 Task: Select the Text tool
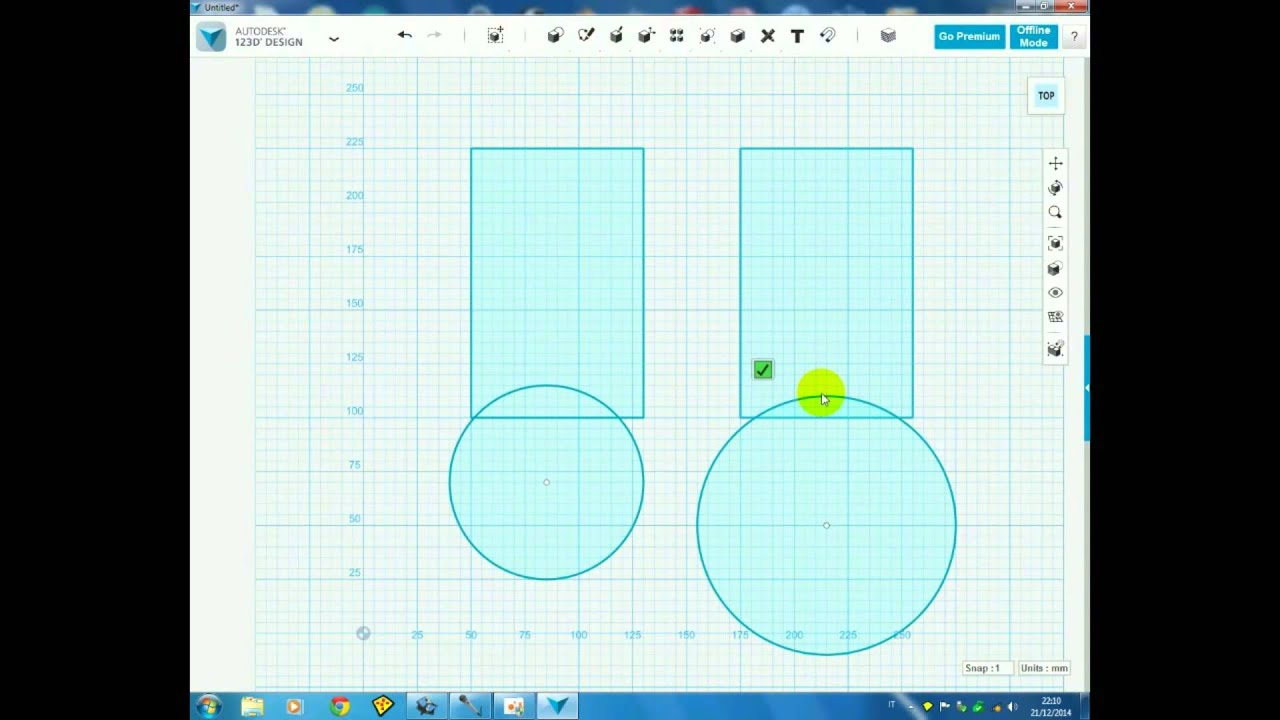[x=797, y=36]
